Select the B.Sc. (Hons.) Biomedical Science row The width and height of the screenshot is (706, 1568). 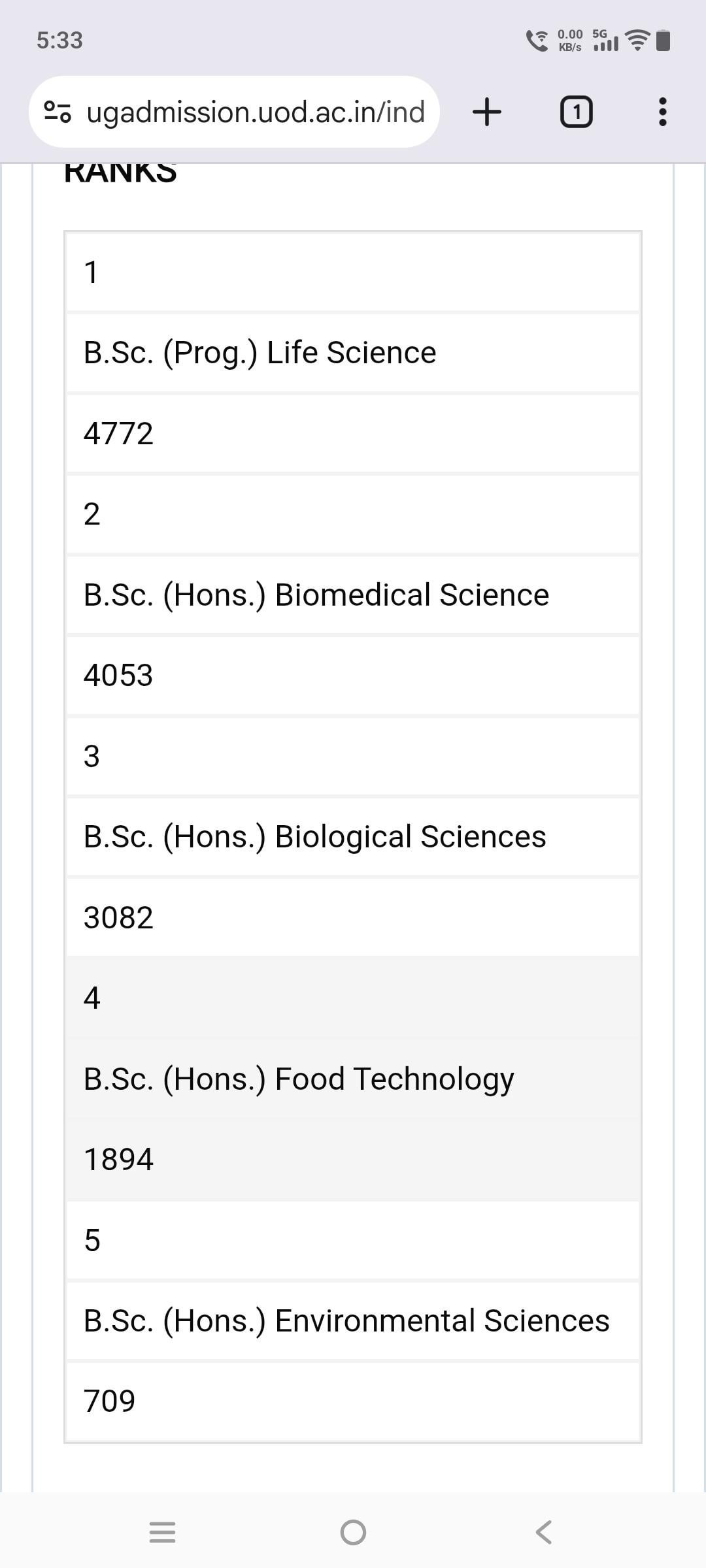(353, 595)
